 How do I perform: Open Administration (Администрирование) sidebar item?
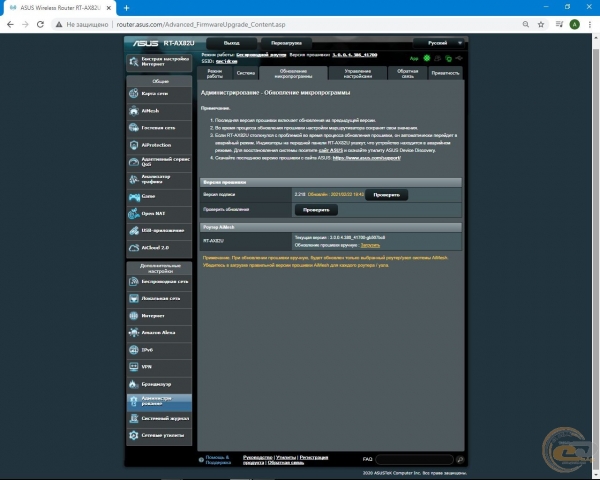pyautogui.click(x=159, y=401)
